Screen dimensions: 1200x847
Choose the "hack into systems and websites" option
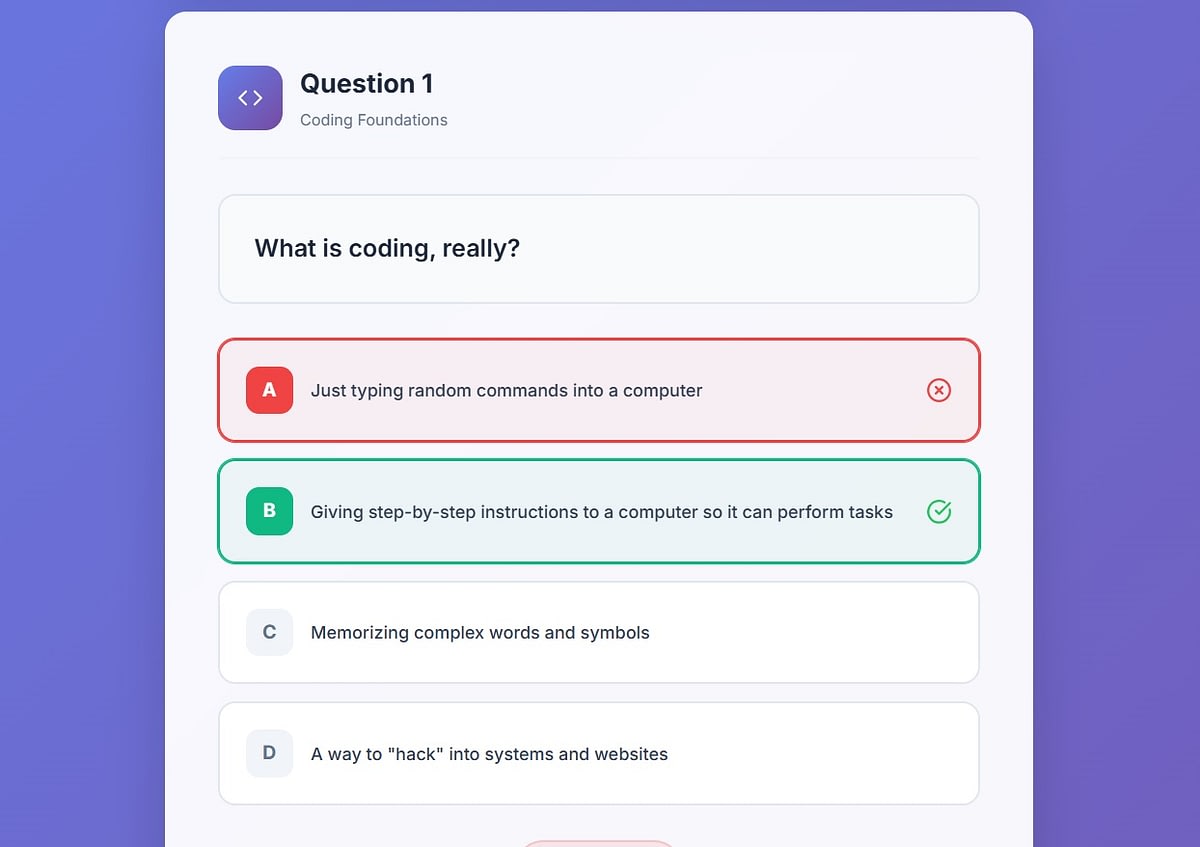[x=489, y=754]
